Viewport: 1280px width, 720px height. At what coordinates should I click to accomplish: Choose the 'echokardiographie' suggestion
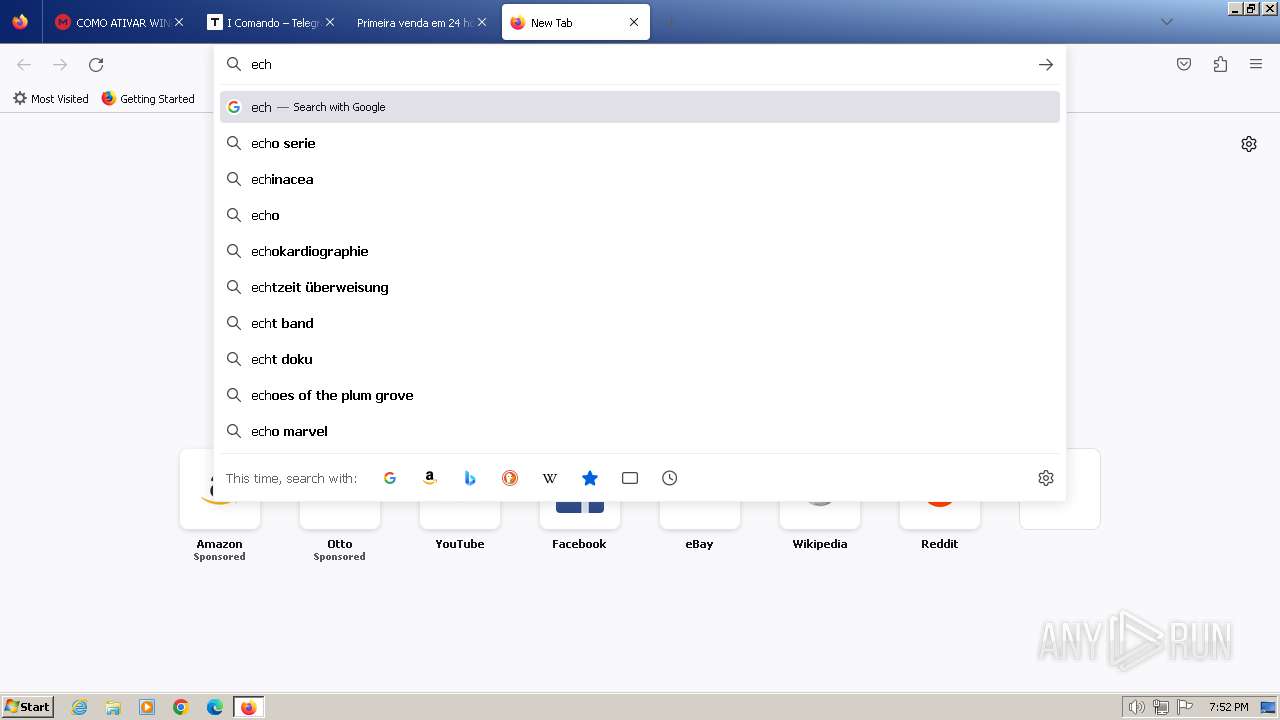640,251
